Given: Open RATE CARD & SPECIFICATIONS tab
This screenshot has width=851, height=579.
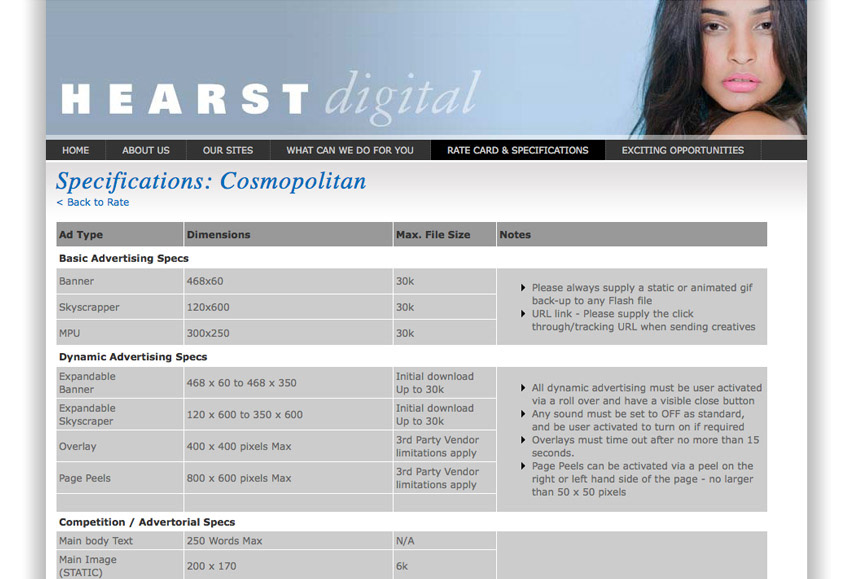Looking at the screenshot, I should pyautogui.click(x=518, y=150).
